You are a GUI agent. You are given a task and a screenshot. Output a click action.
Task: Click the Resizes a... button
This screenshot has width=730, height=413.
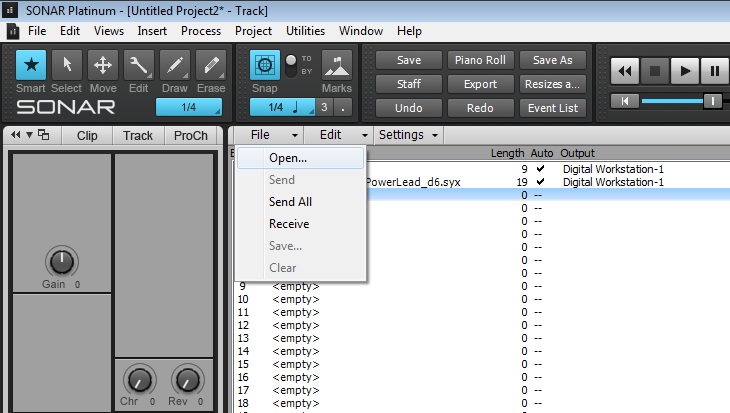coord(553,84)
